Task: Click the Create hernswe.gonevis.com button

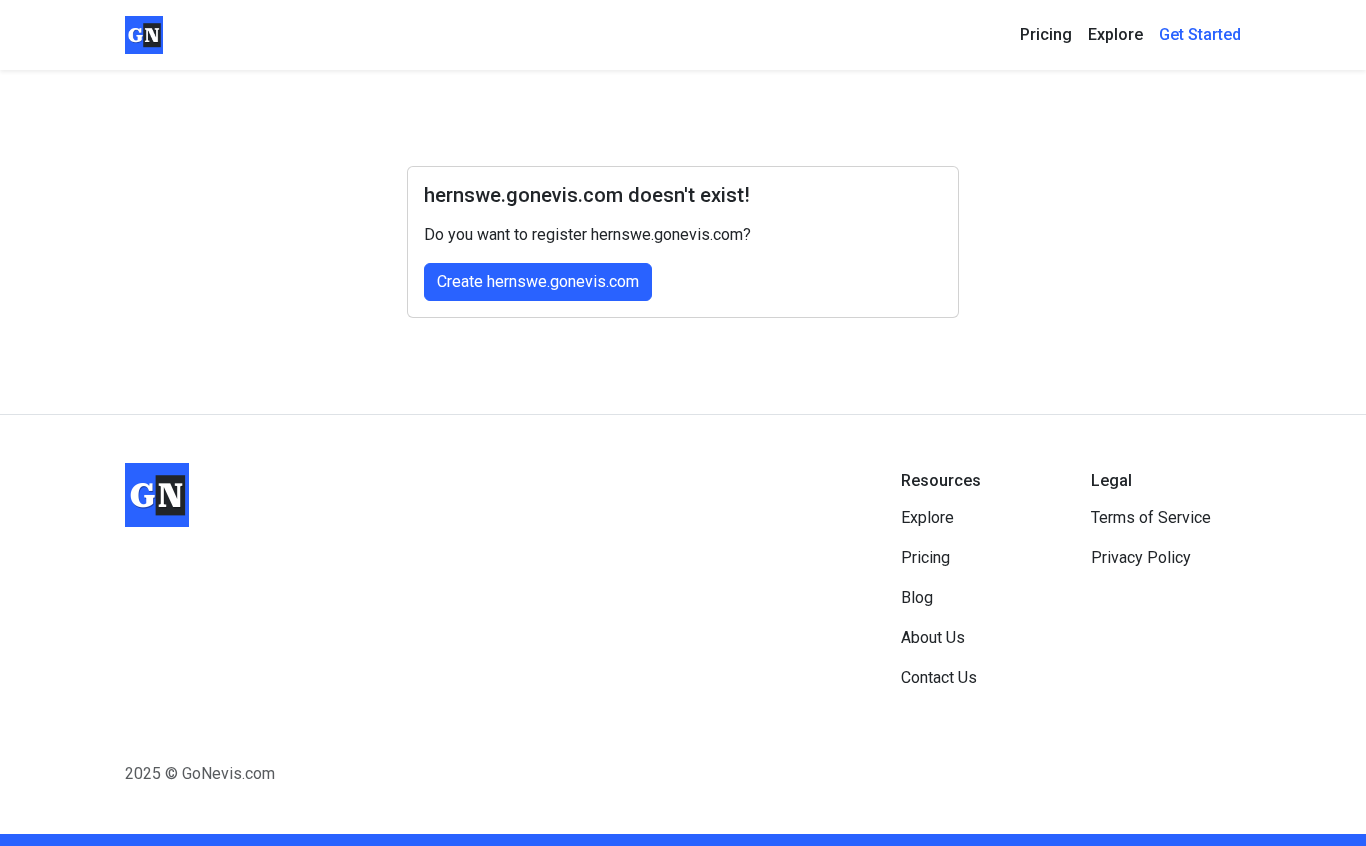Action: click(x=538, y=282)
